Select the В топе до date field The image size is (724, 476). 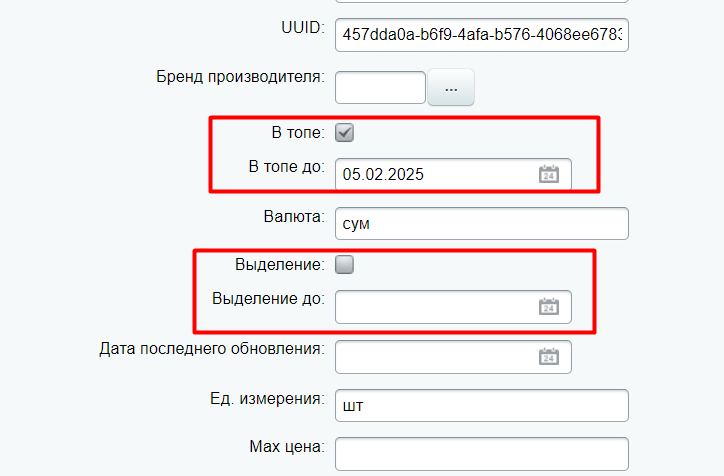click(x=453, y=175)
